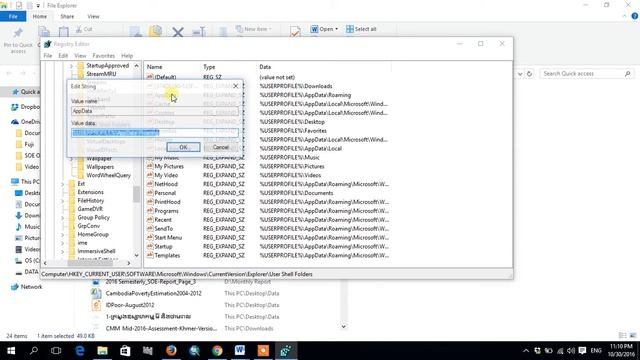
Task: Select the GameDVR registry key
Action: coord(90,209)
